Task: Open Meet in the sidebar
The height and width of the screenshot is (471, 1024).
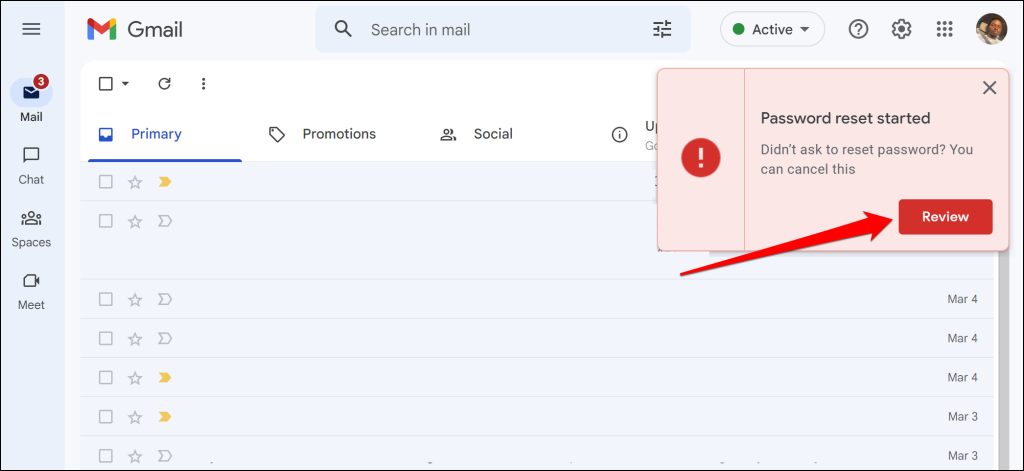Action: [x=31, y=290]
